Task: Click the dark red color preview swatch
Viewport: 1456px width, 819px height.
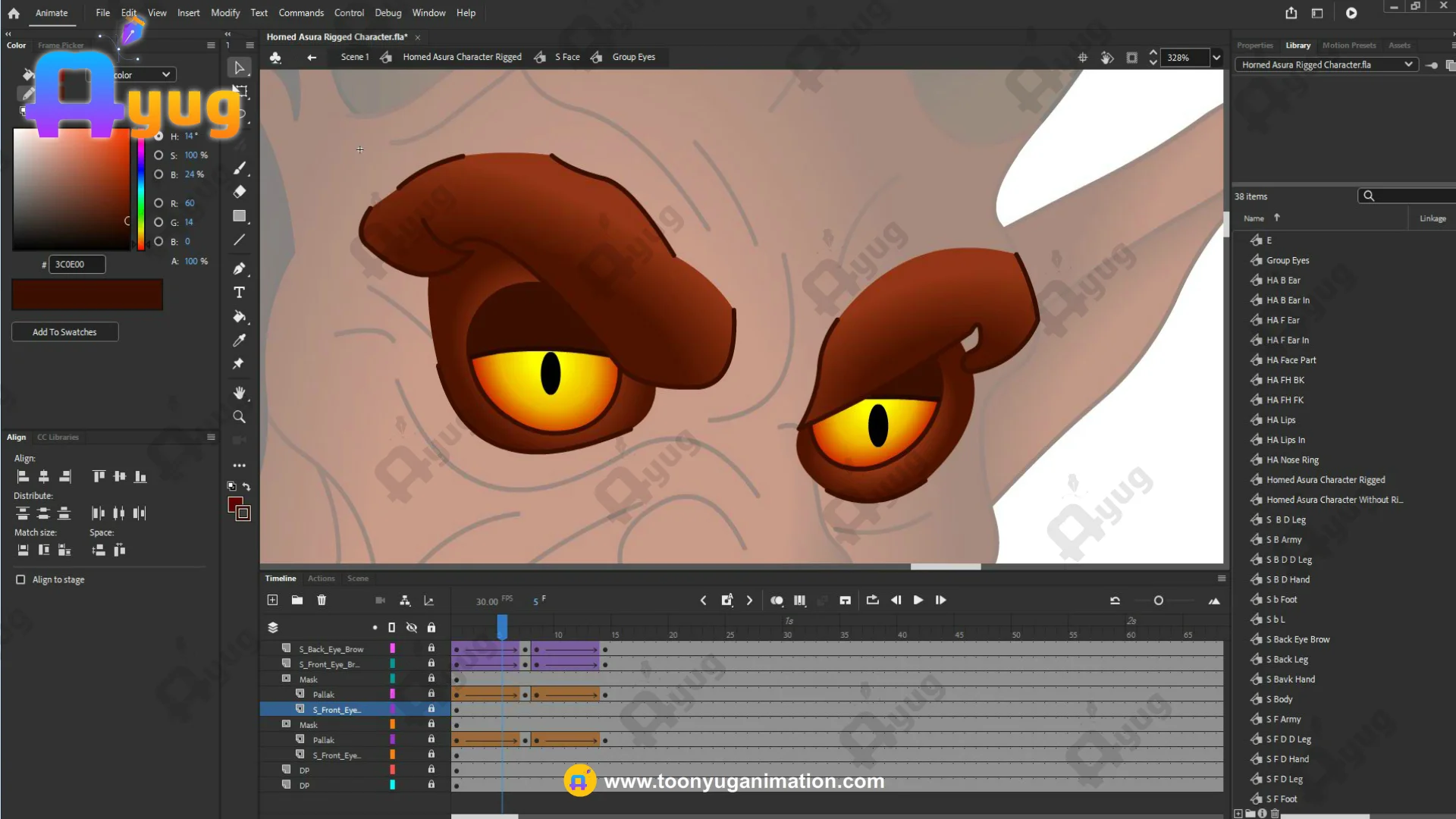Action: 87,295
